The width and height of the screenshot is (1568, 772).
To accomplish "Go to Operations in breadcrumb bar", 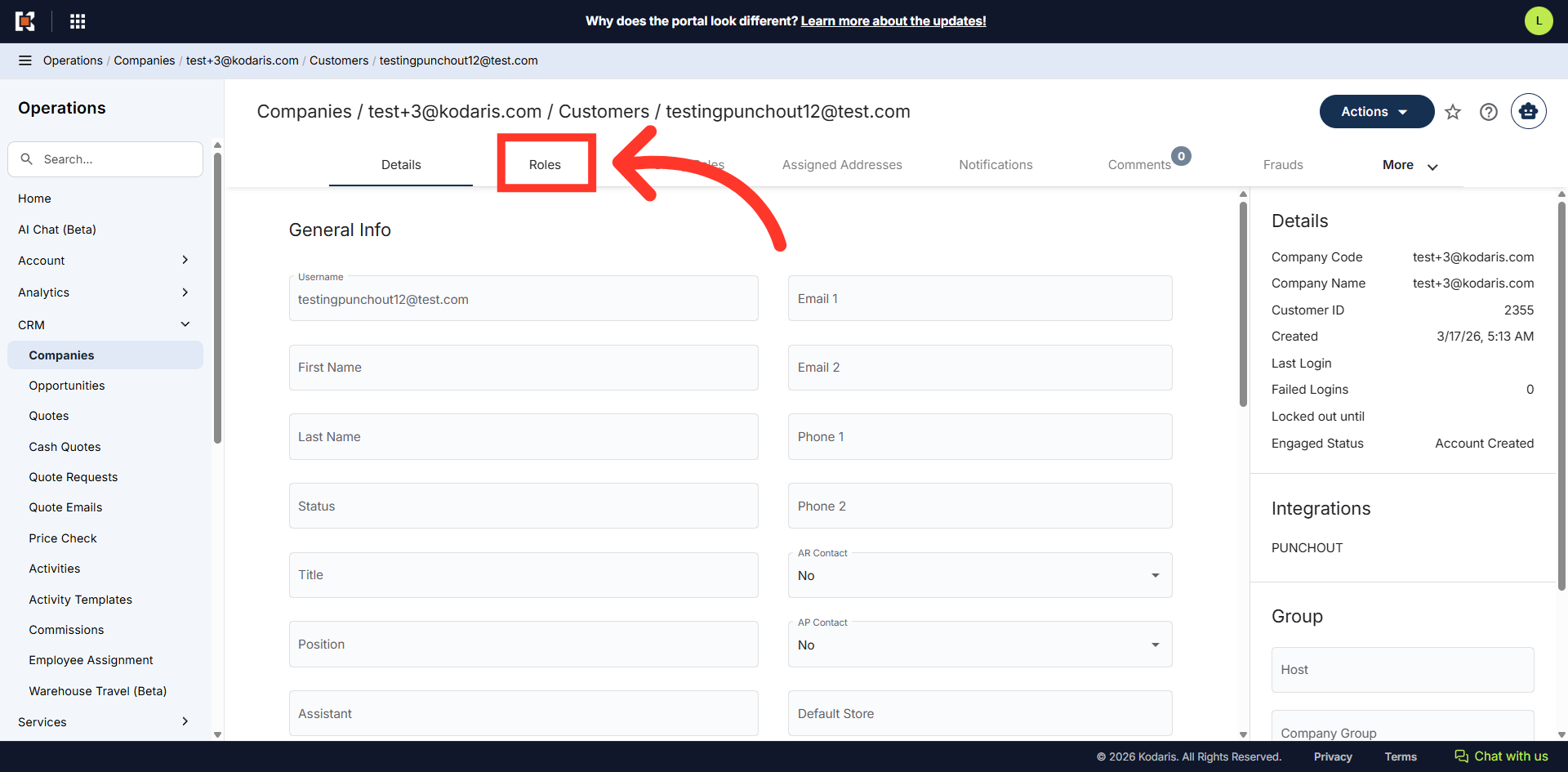I will [x=73, y=60].
